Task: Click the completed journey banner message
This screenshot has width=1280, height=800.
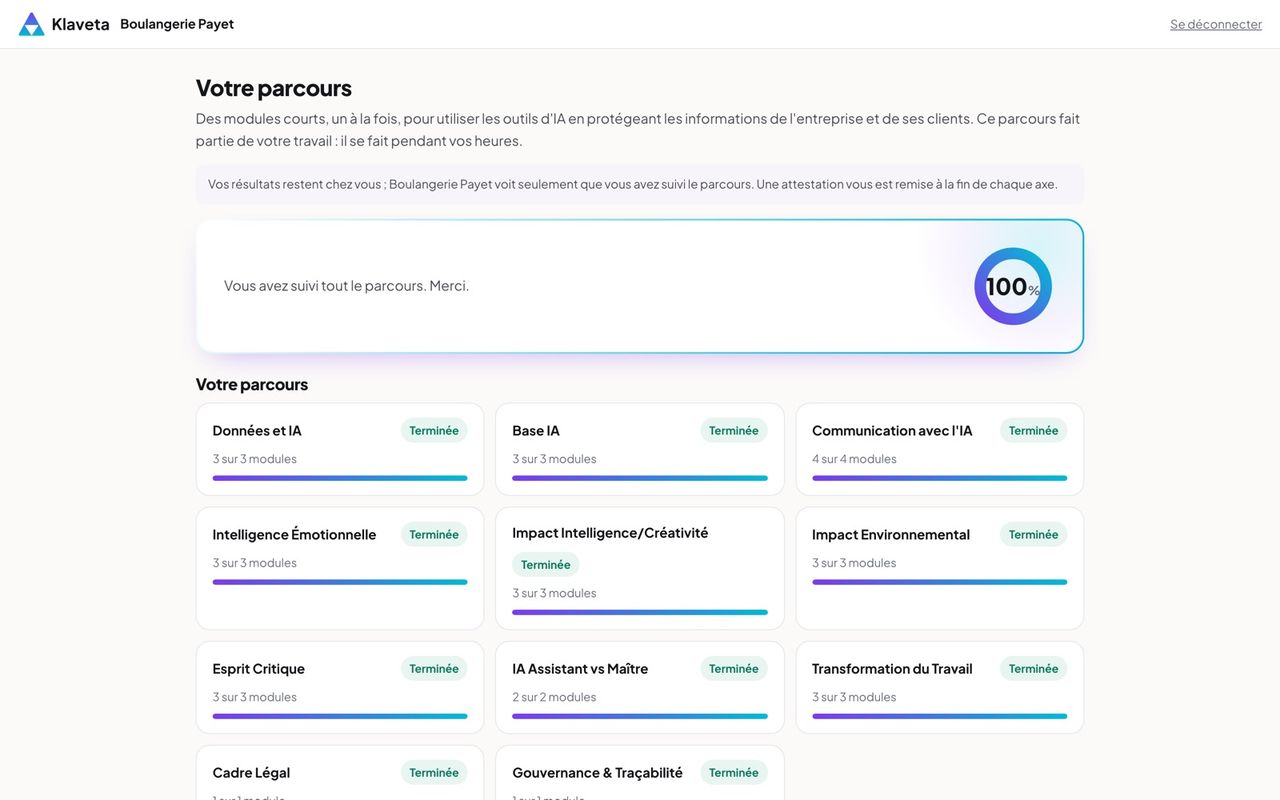Action: click(346, 285)
